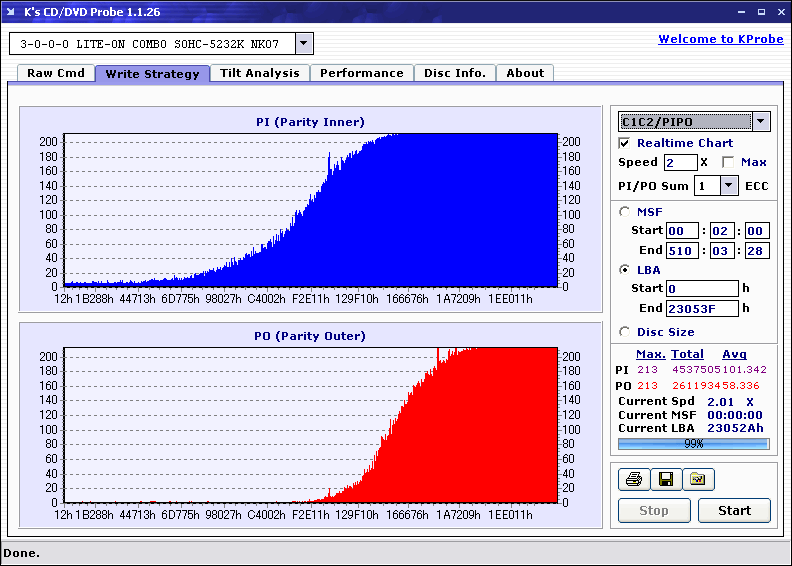792x566 pixels.
Task: Switch to the Tilt Analysis tab
Action: click(260, 73)
